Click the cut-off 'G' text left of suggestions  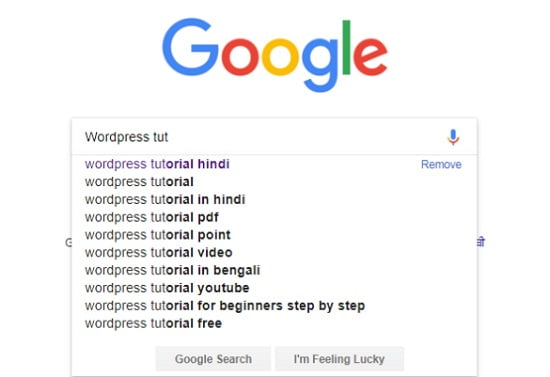click(x=68, y=242)
